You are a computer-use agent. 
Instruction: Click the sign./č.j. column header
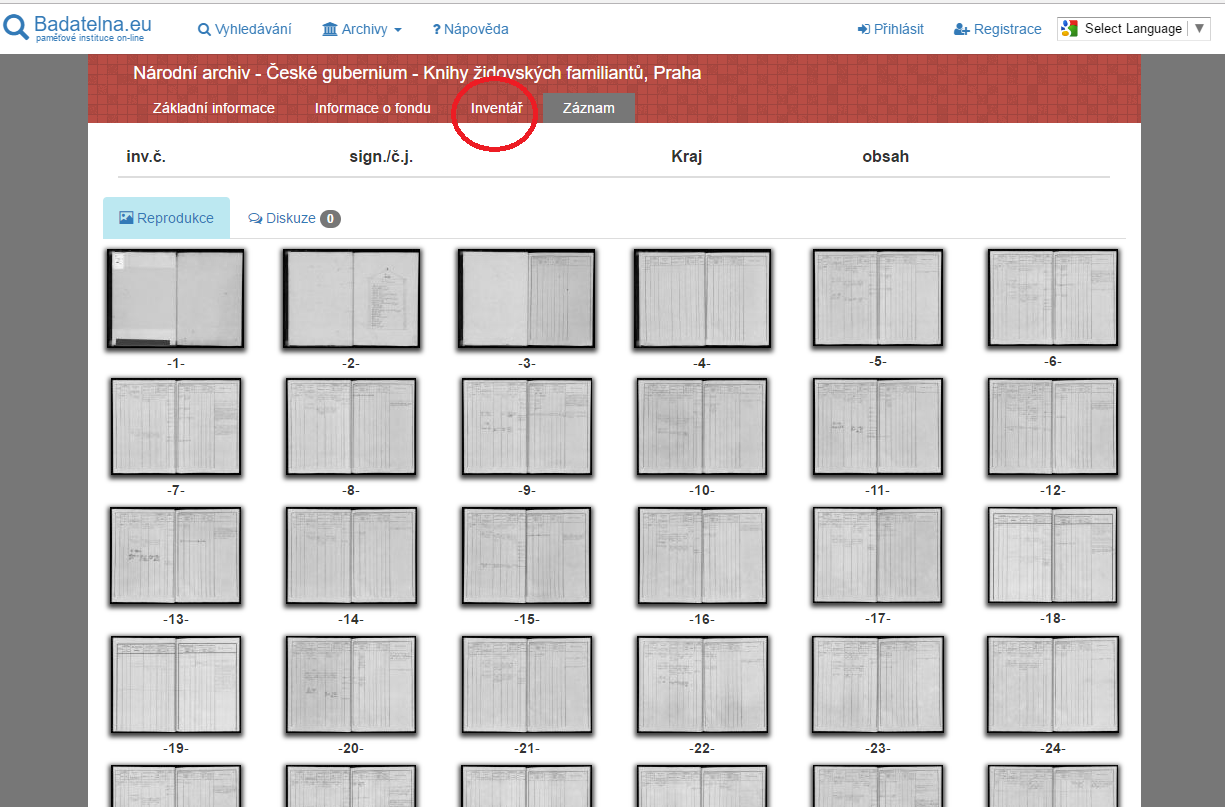pos(381,157)
